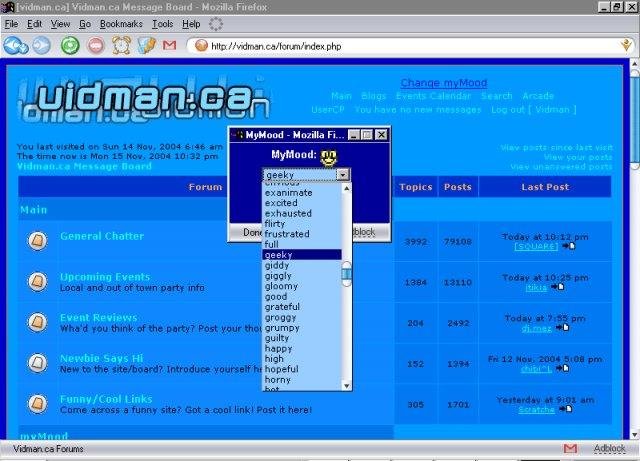Image resolution: width=640 pixels, height=461 pixels.
Task: Click the dropdown arrow of the mood selector
Action: click(343, 175)
